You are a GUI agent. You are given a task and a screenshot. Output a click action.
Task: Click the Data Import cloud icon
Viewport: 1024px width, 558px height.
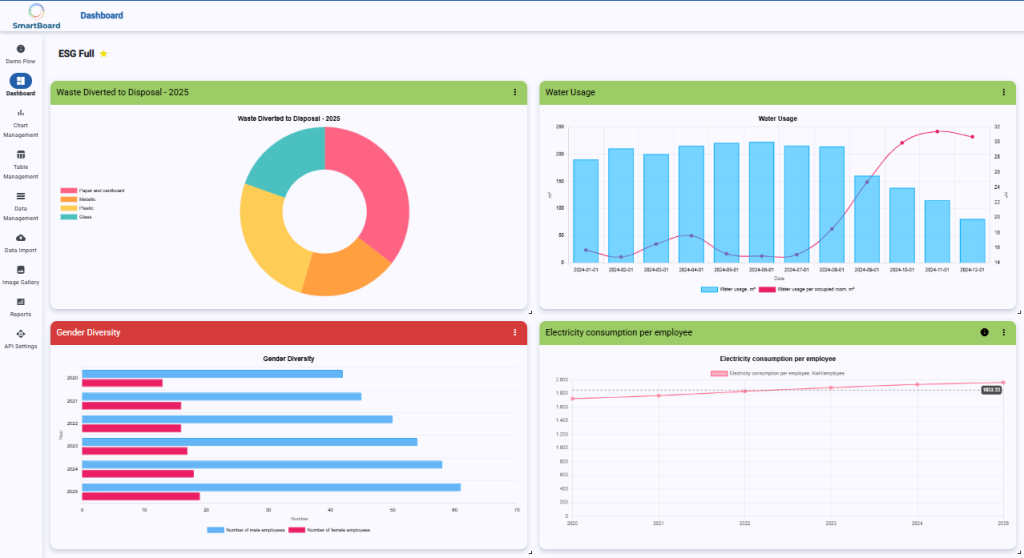(21, 238)
